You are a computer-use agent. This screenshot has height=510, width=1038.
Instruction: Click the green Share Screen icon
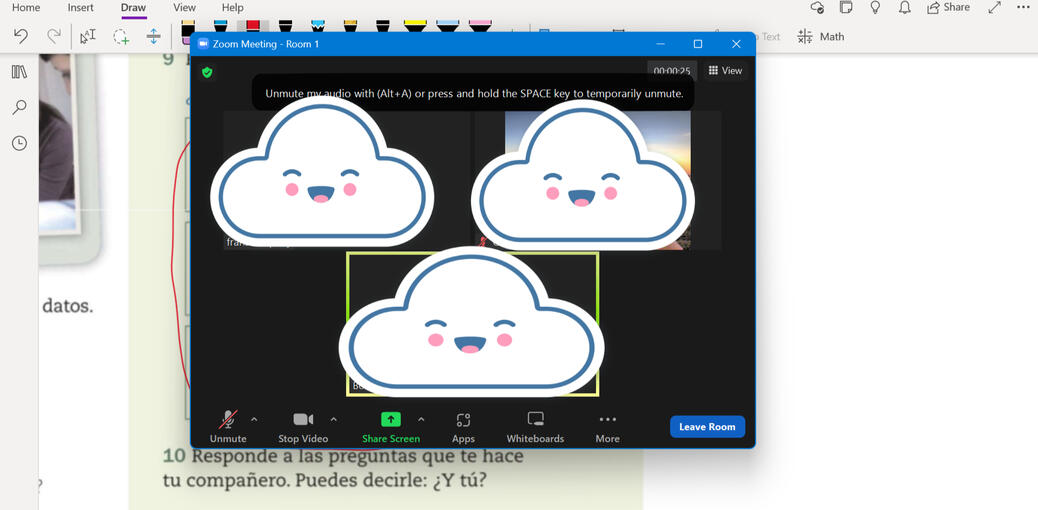pyautogui.click(x=391, y=420)
